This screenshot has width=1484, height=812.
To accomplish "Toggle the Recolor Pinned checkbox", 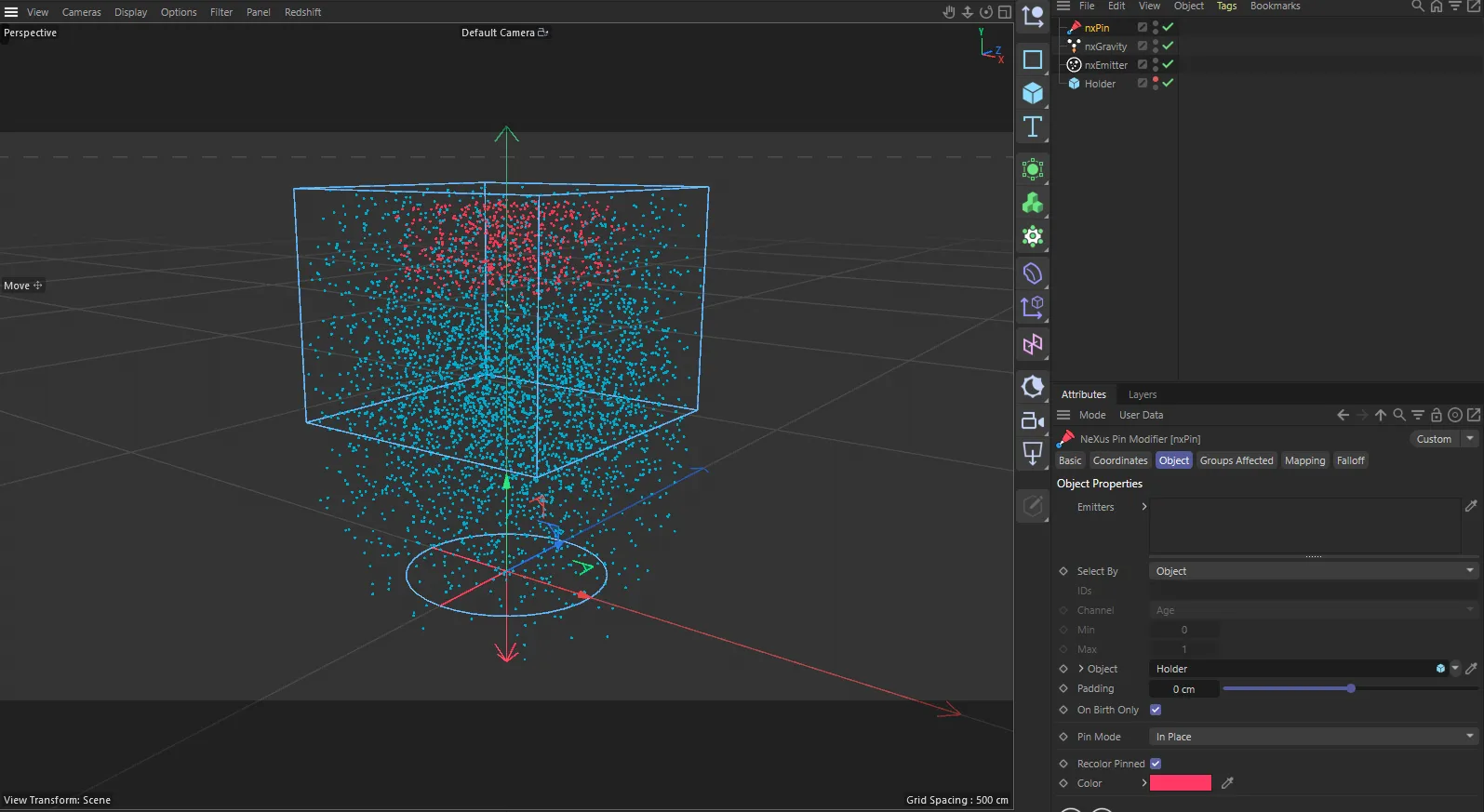I will (x=1156, y=764).
